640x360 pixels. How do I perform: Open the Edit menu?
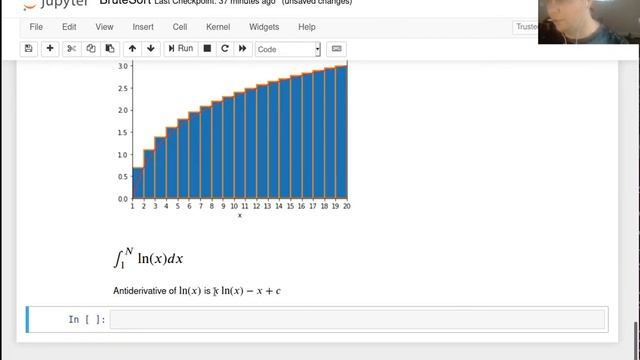click(x=69, y=27)
